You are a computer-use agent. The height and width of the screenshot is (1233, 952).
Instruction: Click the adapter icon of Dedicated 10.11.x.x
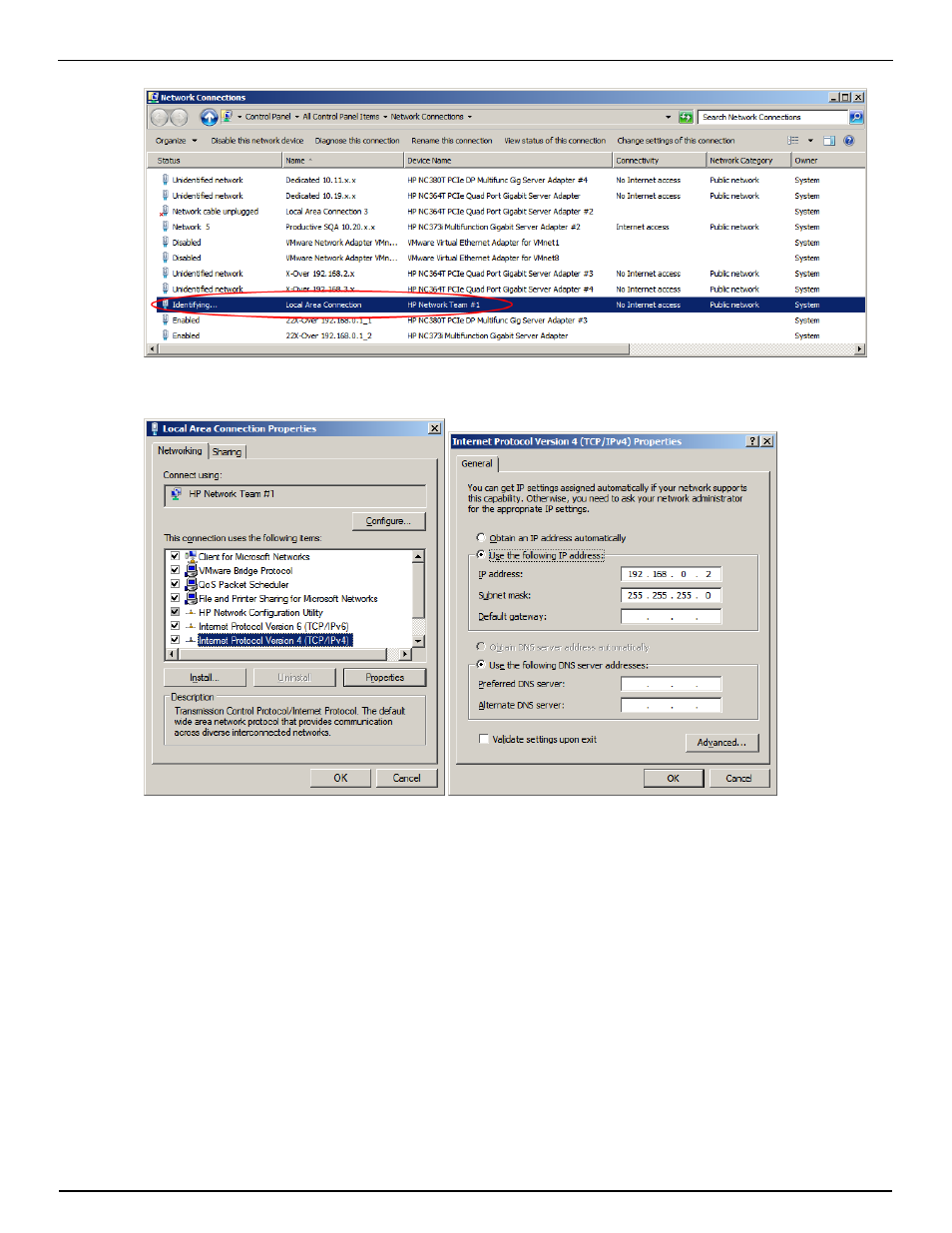click(x=165, y=180)
